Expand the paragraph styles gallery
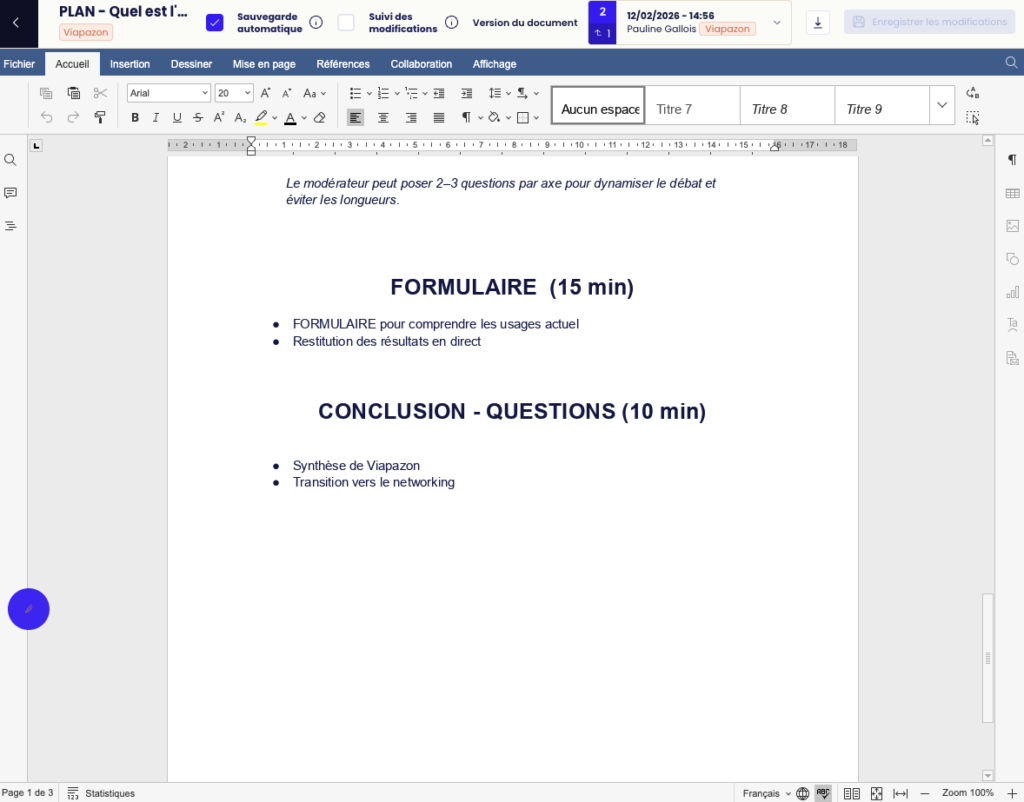The image size is (1024, 802). [941, 105]
